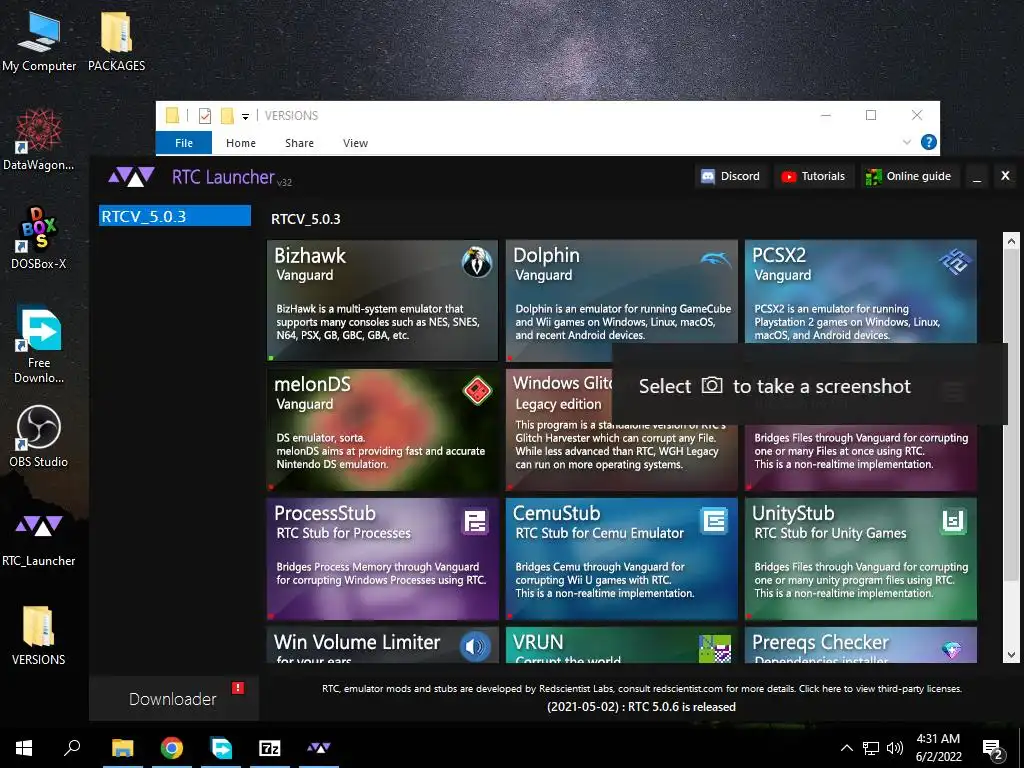Screen dimensions: 1024x768
Task: Click the PCSX2 logo icon
Action: point(955,261)
